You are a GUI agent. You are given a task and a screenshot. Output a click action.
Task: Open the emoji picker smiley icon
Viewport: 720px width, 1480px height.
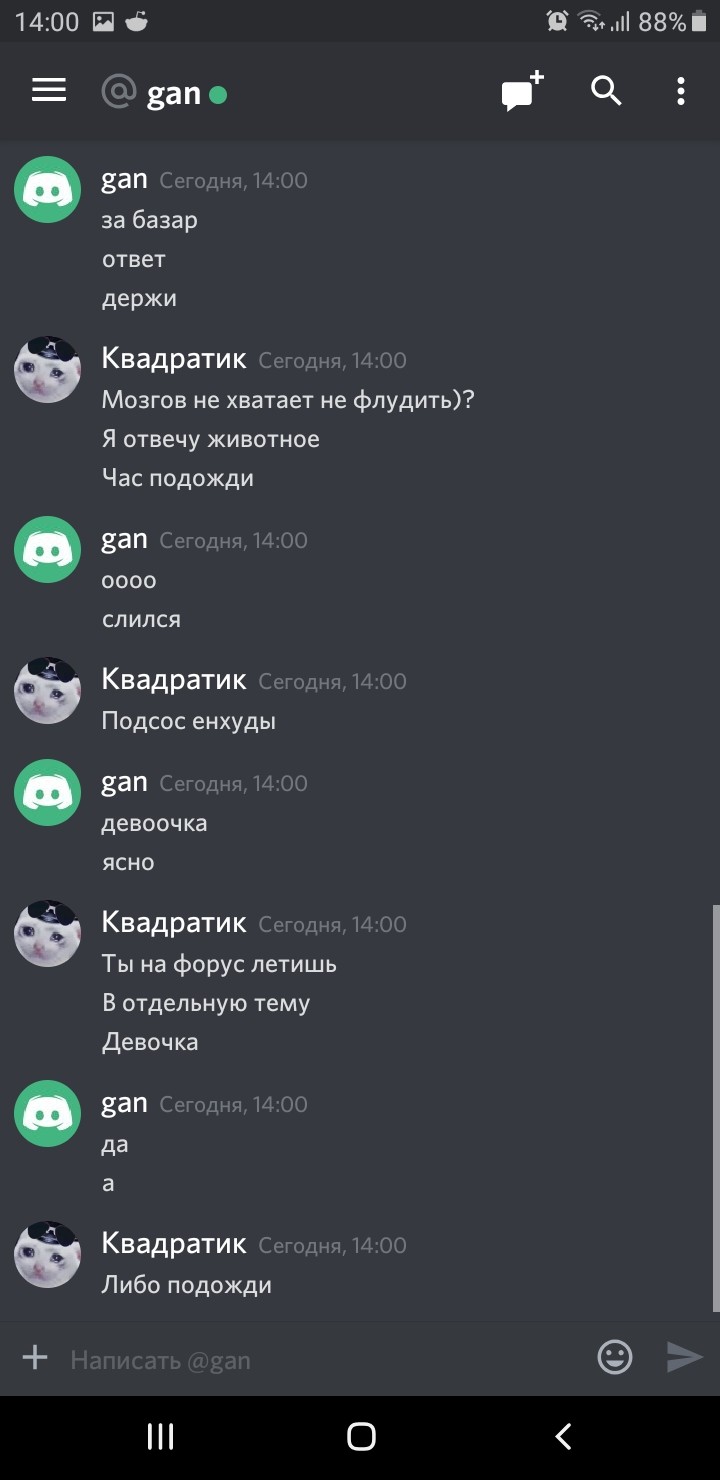coord(615,1357)
